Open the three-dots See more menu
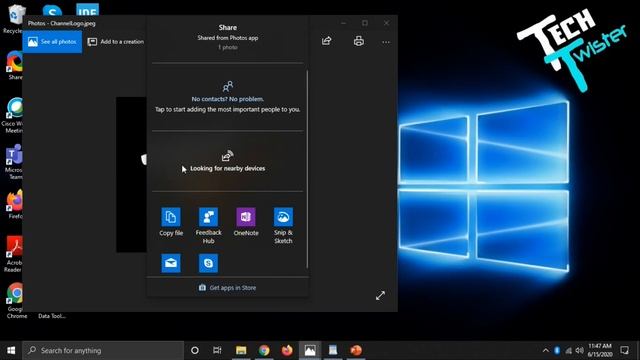The image size is (640, 360). click(x=386, y=42)
